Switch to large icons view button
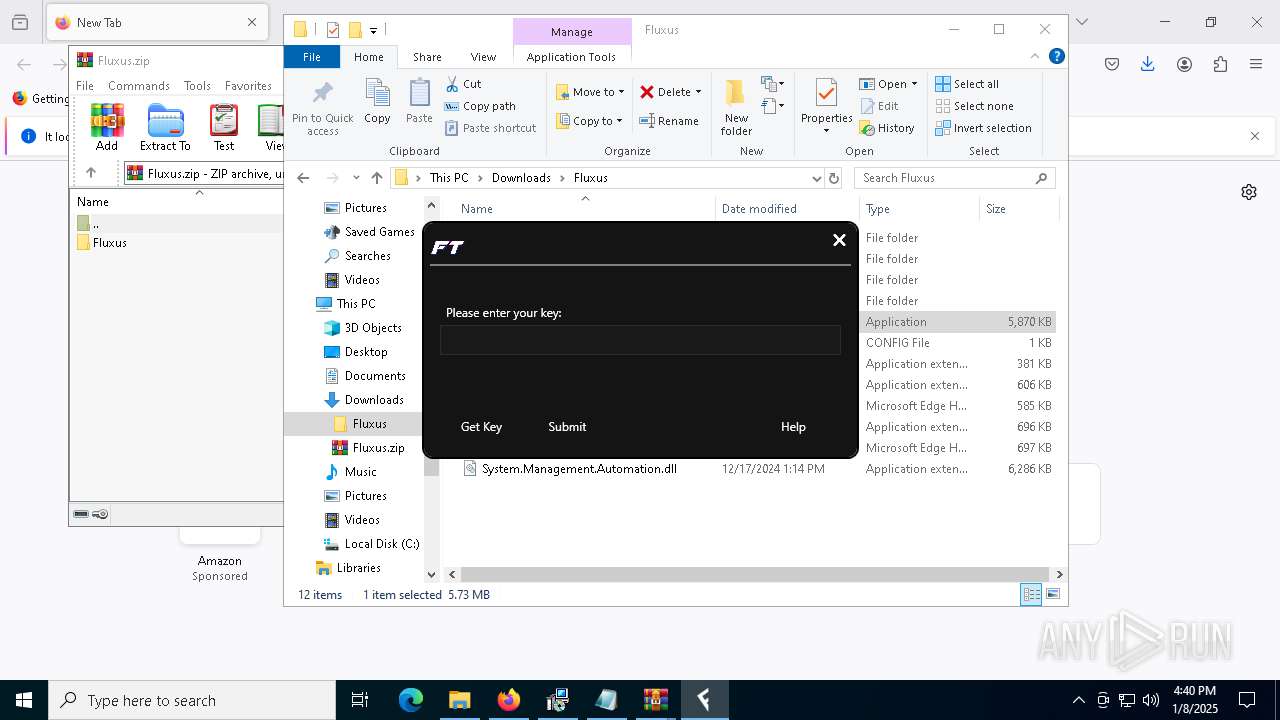This screenshot has width=1280, height=720. pos(1052,594)
